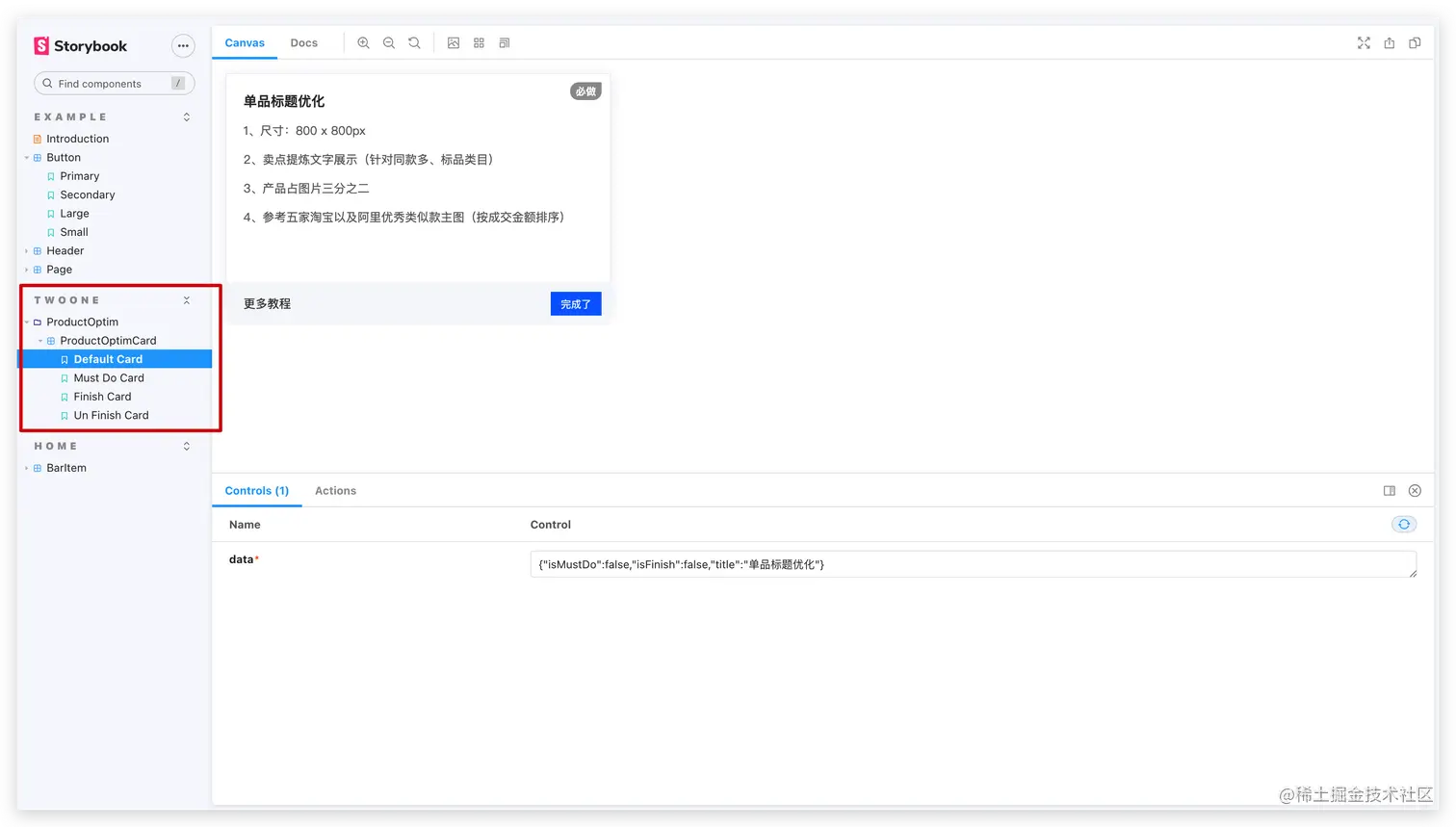The image size is (1456, 827).
Task: Select the Un Finish Card story
Action: pos(111,416)
